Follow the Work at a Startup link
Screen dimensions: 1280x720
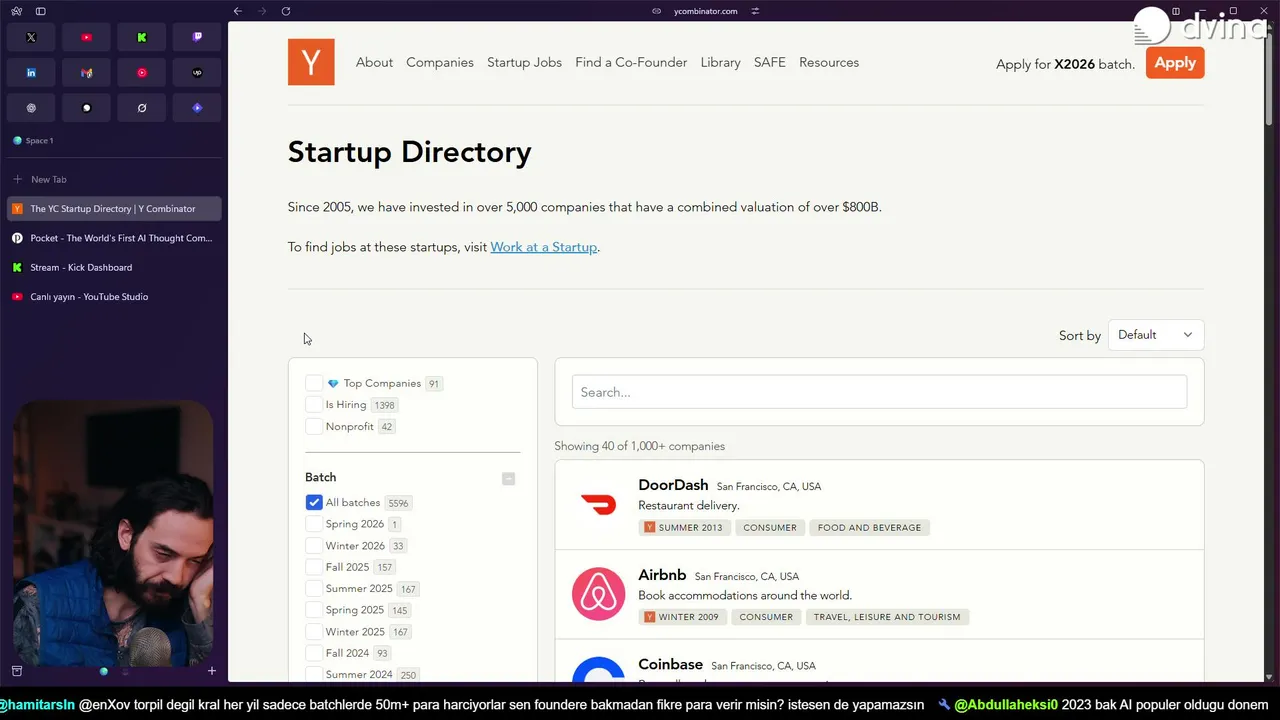coord(543,247)
